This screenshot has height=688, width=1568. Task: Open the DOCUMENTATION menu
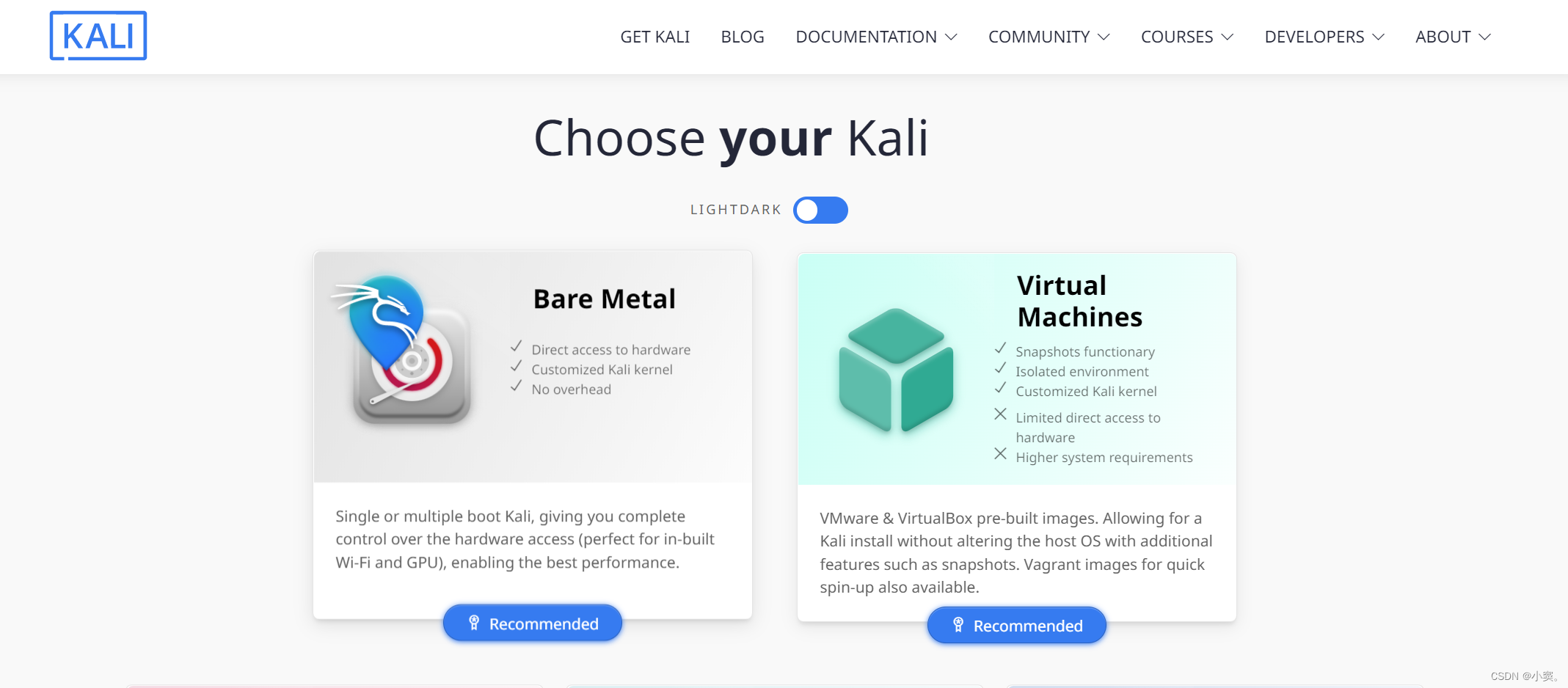(x=876, y=37)
